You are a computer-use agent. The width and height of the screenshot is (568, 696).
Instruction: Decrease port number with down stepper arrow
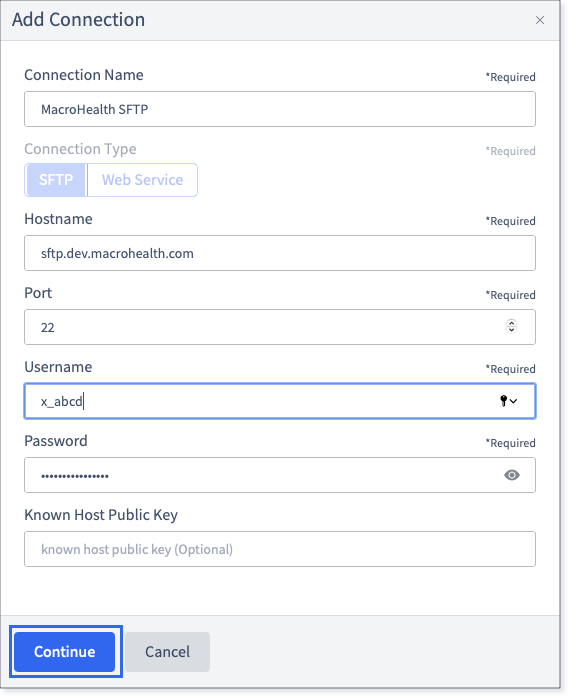(x=511, y=330)
